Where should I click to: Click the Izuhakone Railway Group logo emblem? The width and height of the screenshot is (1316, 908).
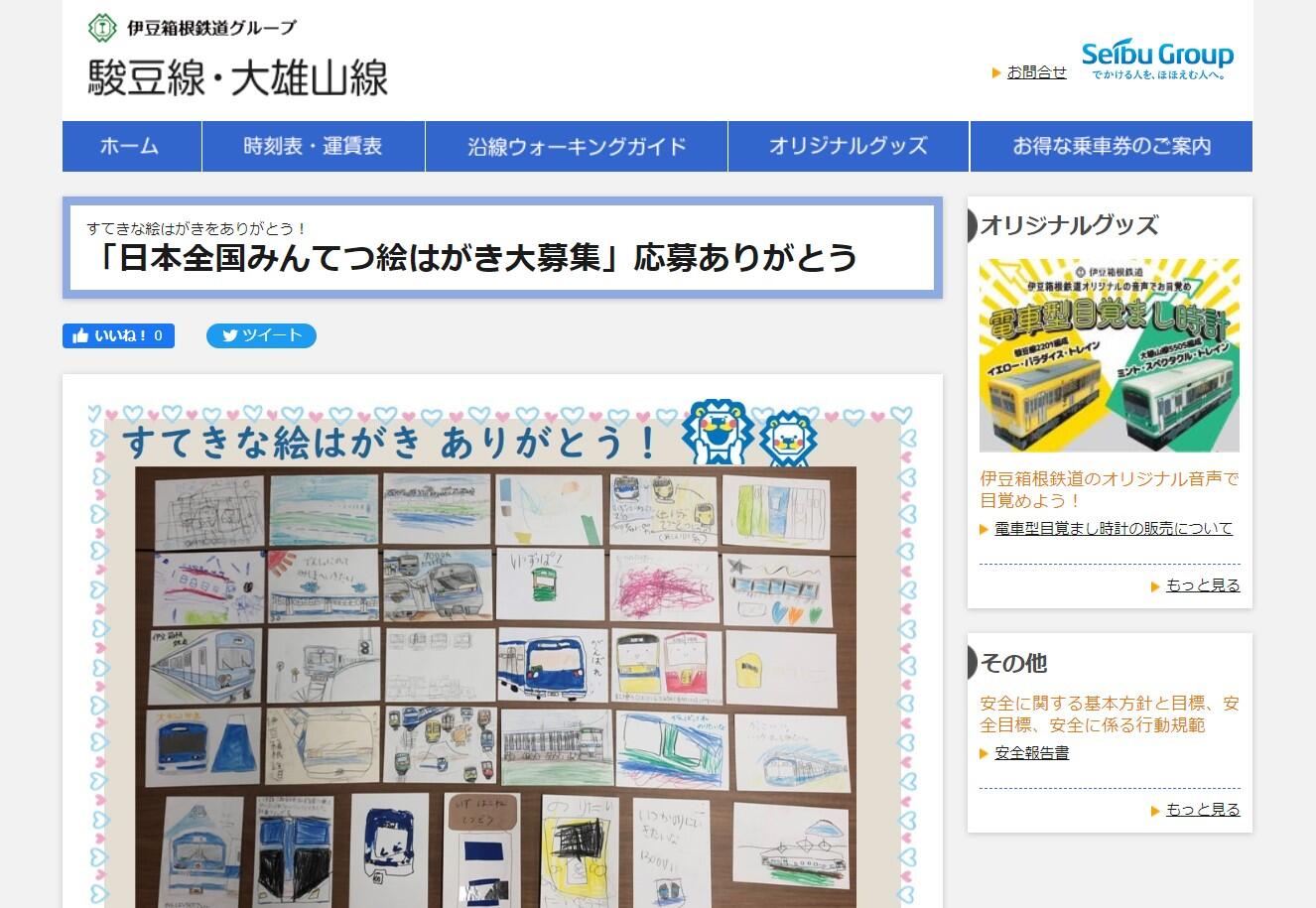[x=100, y=27]
